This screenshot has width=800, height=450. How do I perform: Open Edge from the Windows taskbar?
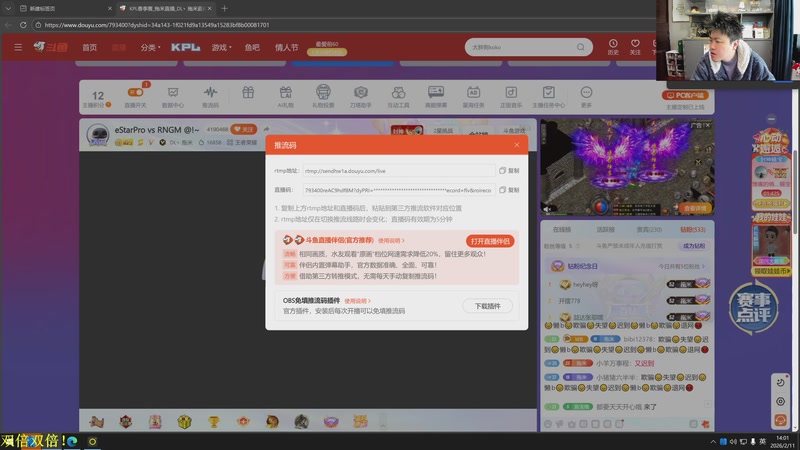[x=72, y=441]
